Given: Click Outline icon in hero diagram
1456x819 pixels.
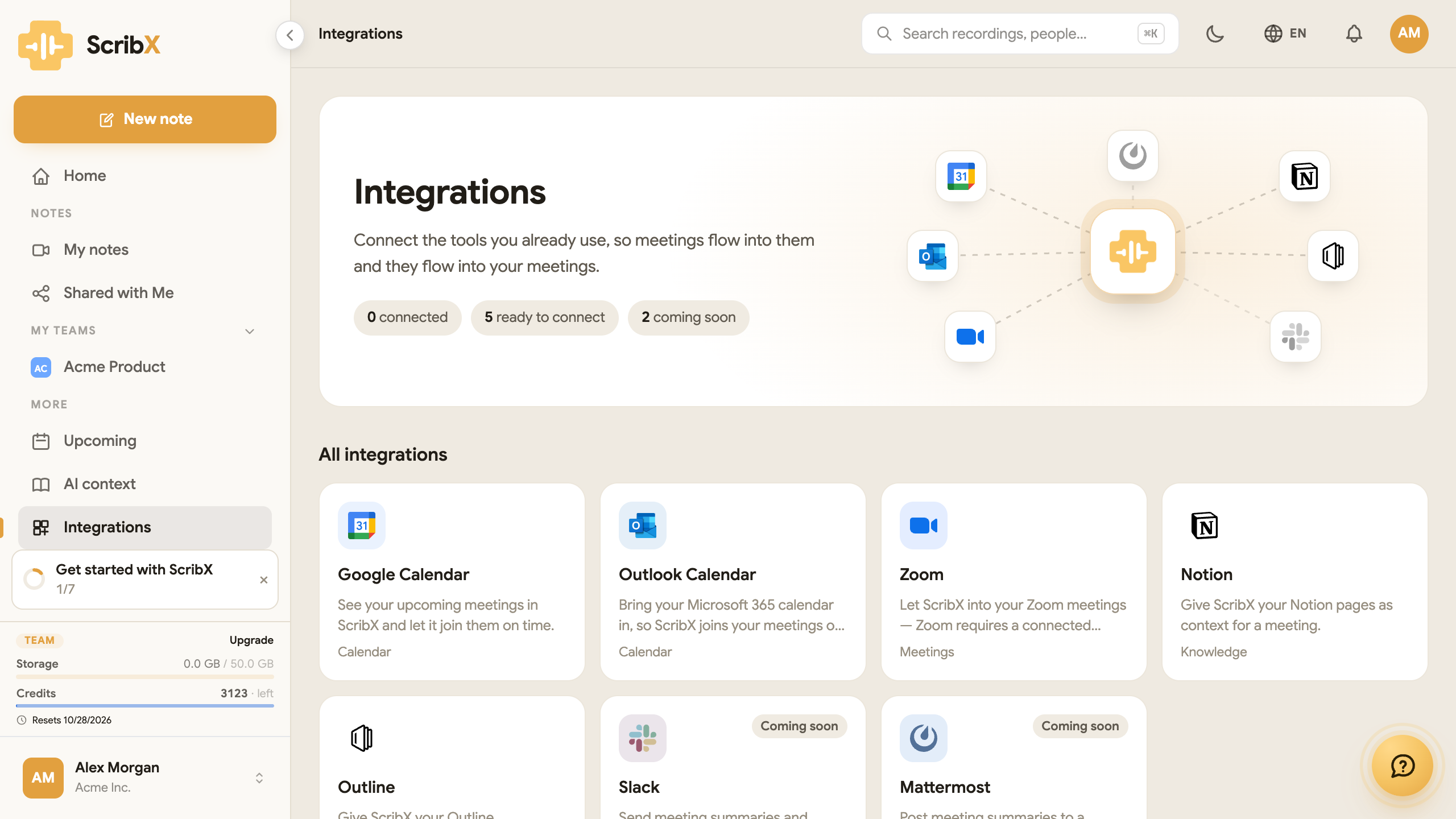Looking at the screenshot, I should pos(1333,256).
